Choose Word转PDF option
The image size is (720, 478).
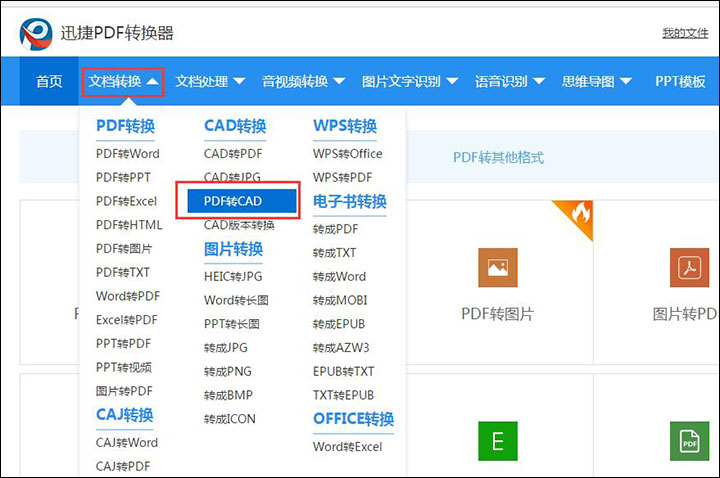coord(128,296)
